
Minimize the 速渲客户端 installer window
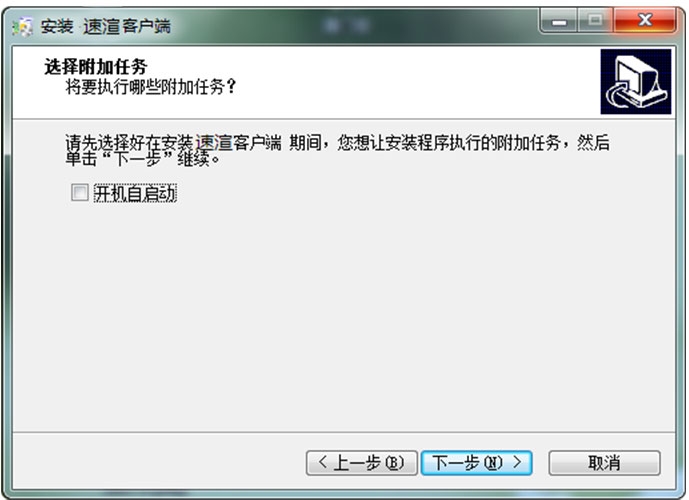coord(559,21)
